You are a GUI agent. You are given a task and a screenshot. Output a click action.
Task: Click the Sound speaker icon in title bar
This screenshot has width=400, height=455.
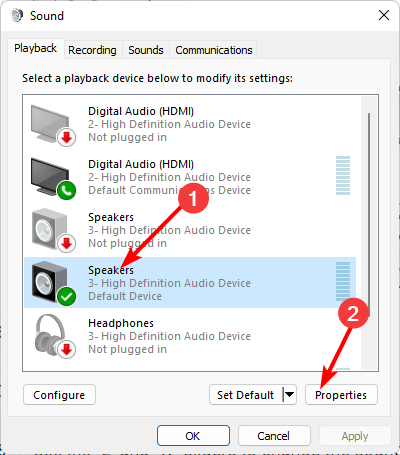[17, 15]
